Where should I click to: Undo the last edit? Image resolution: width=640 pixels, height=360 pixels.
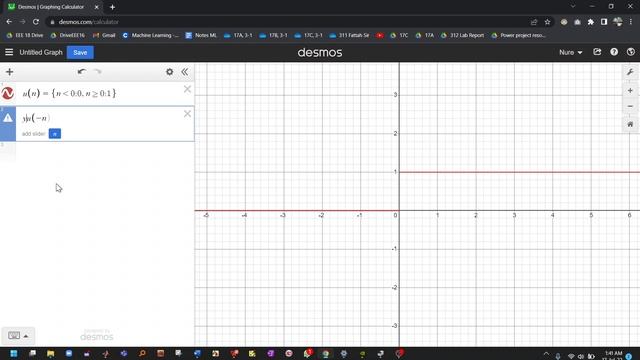pos(82,72)
